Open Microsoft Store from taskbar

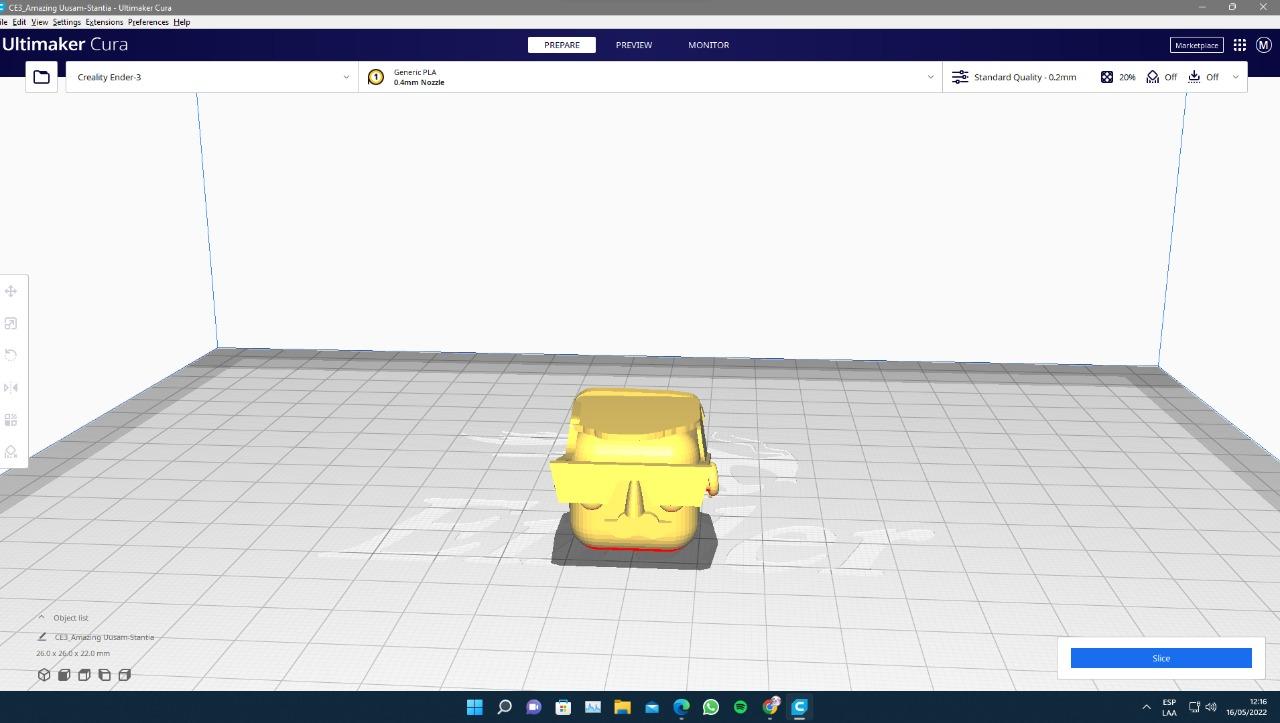(563, 707)
